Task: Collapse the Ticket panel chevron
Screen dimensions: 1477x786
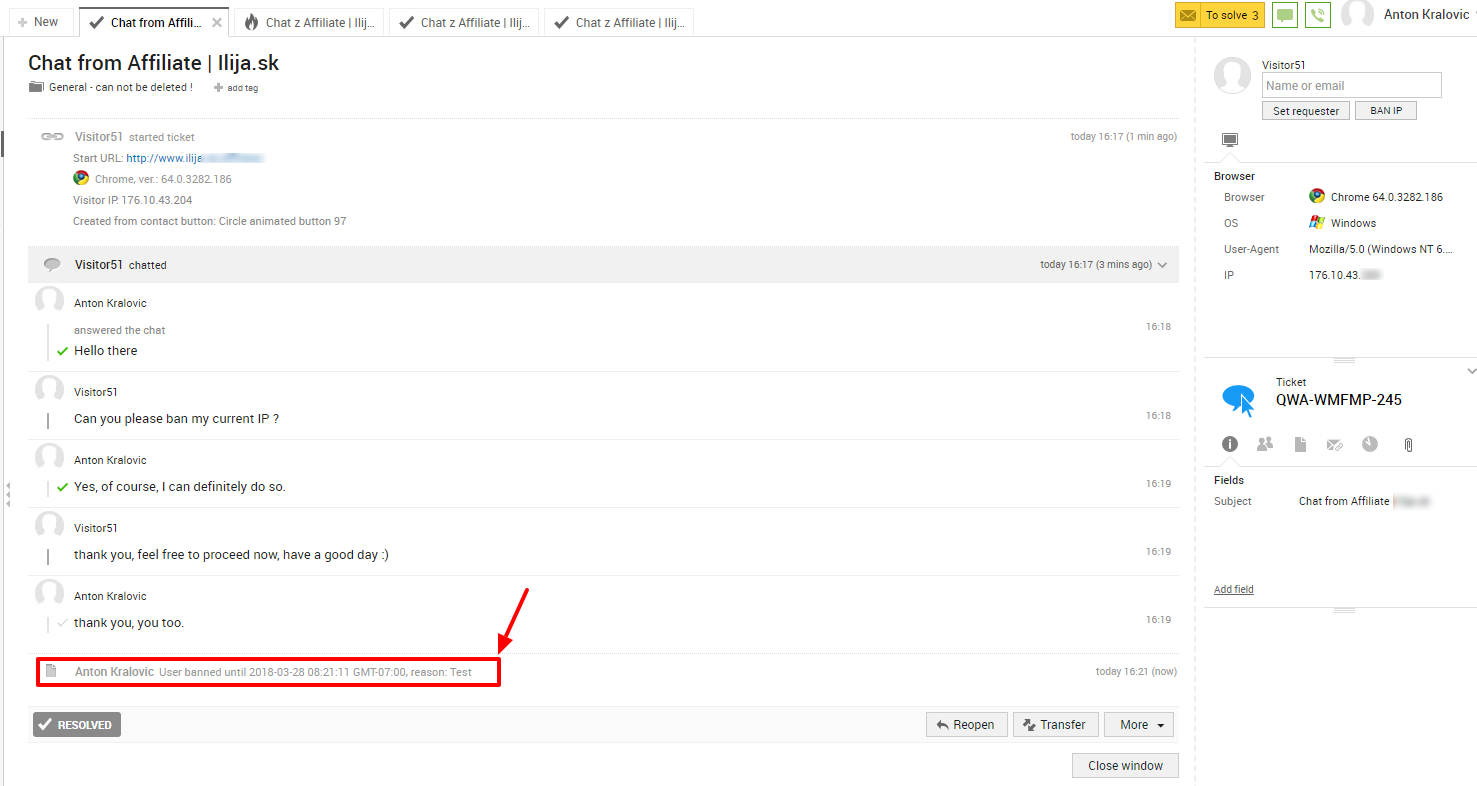Action: tap(1471, 371)
